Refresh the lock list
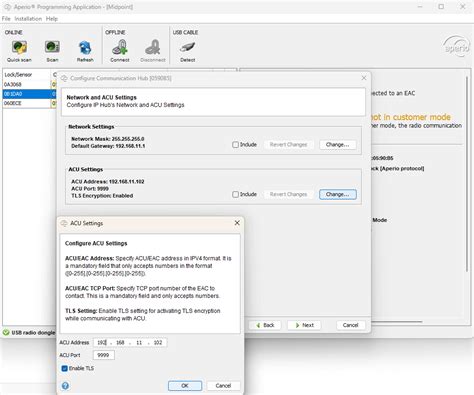 click(x=85, y=51)
